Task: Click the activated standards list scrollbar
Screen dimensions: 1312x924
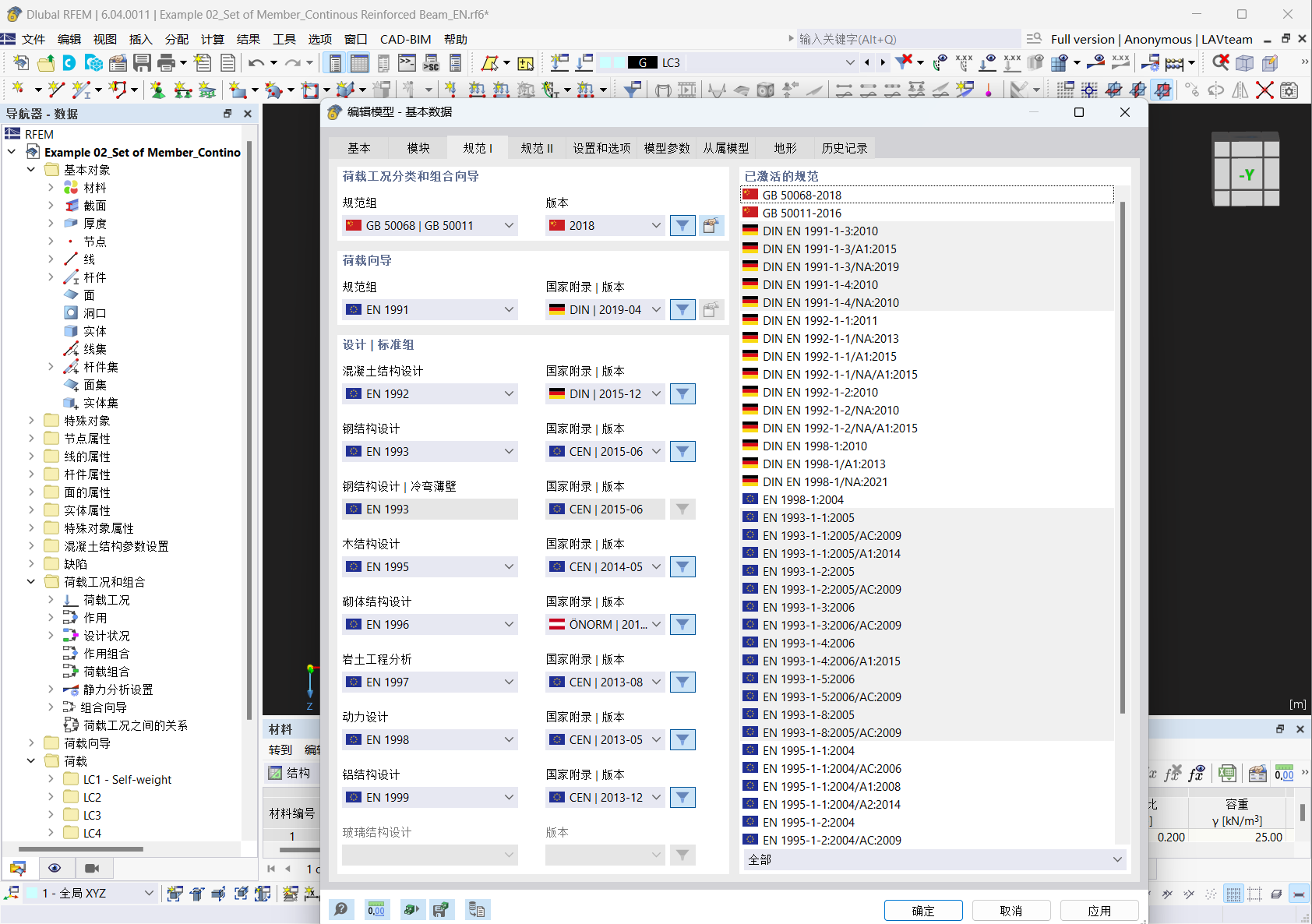Action: [1123, 457]
